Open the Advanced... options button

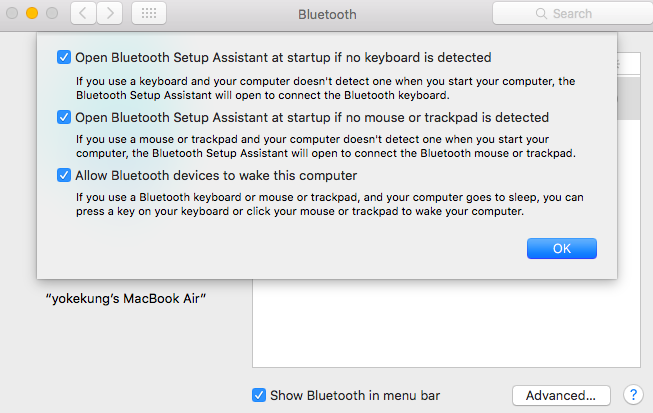561,395
